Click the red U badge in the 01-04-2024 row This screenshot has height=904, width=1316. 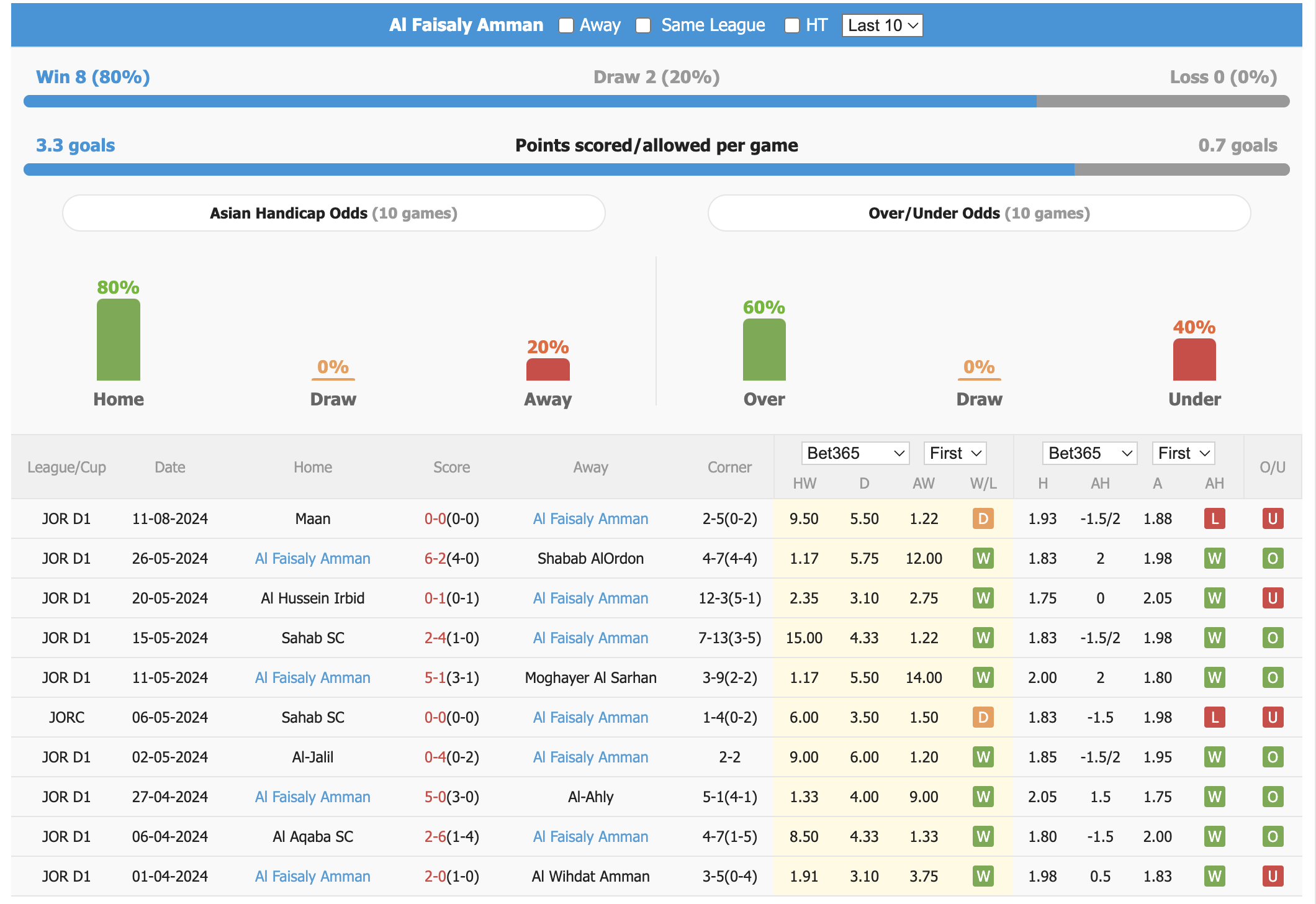[1273, 876]
